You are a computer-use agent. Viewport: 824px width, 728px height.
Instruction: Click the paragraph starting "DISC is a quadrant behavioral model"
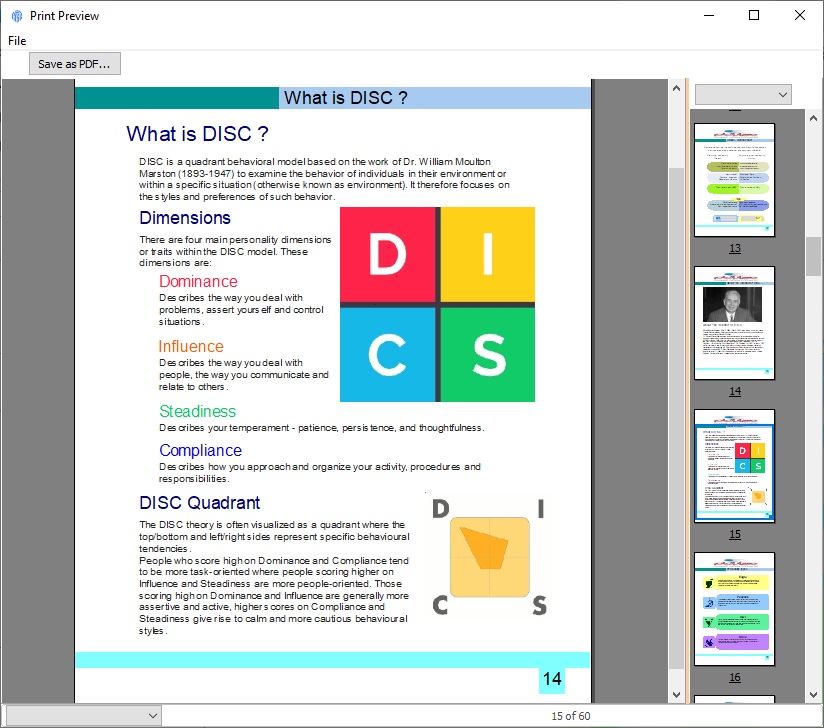tap(324, 179)
